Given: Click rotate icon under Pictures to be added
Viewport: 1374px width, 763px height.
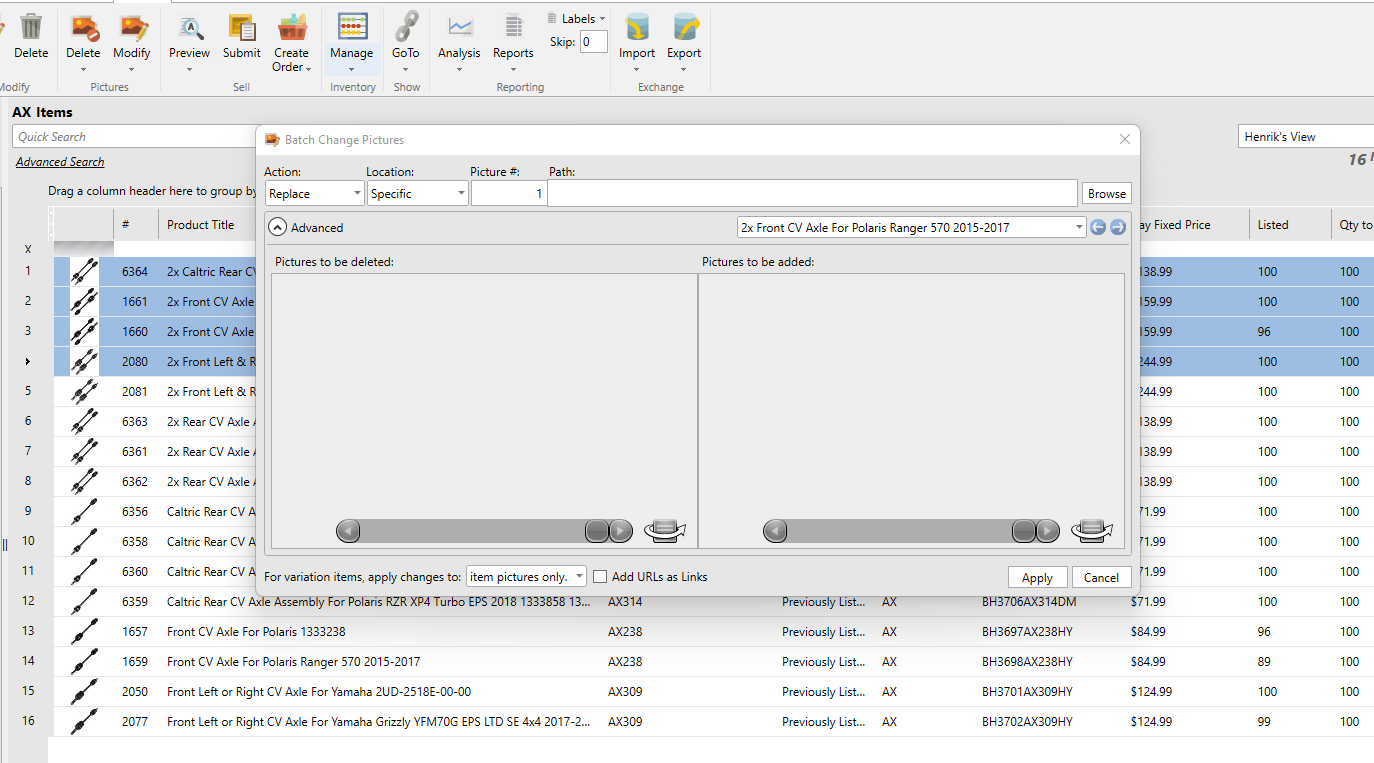Looking at the screenshot, I should point(1091,530).
